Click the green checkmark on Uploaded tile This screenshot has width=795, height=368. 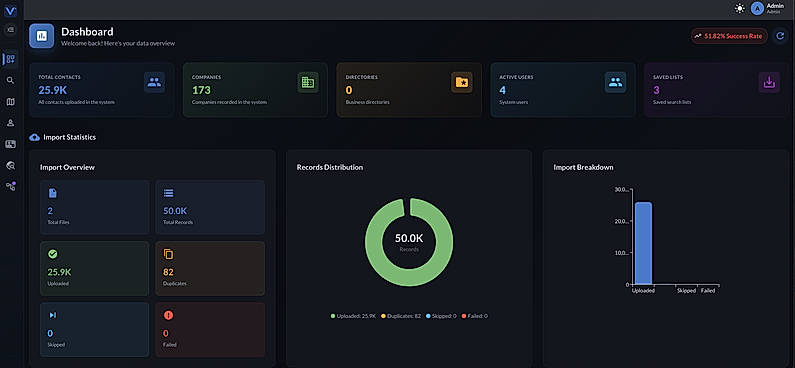tap(53, 254)
